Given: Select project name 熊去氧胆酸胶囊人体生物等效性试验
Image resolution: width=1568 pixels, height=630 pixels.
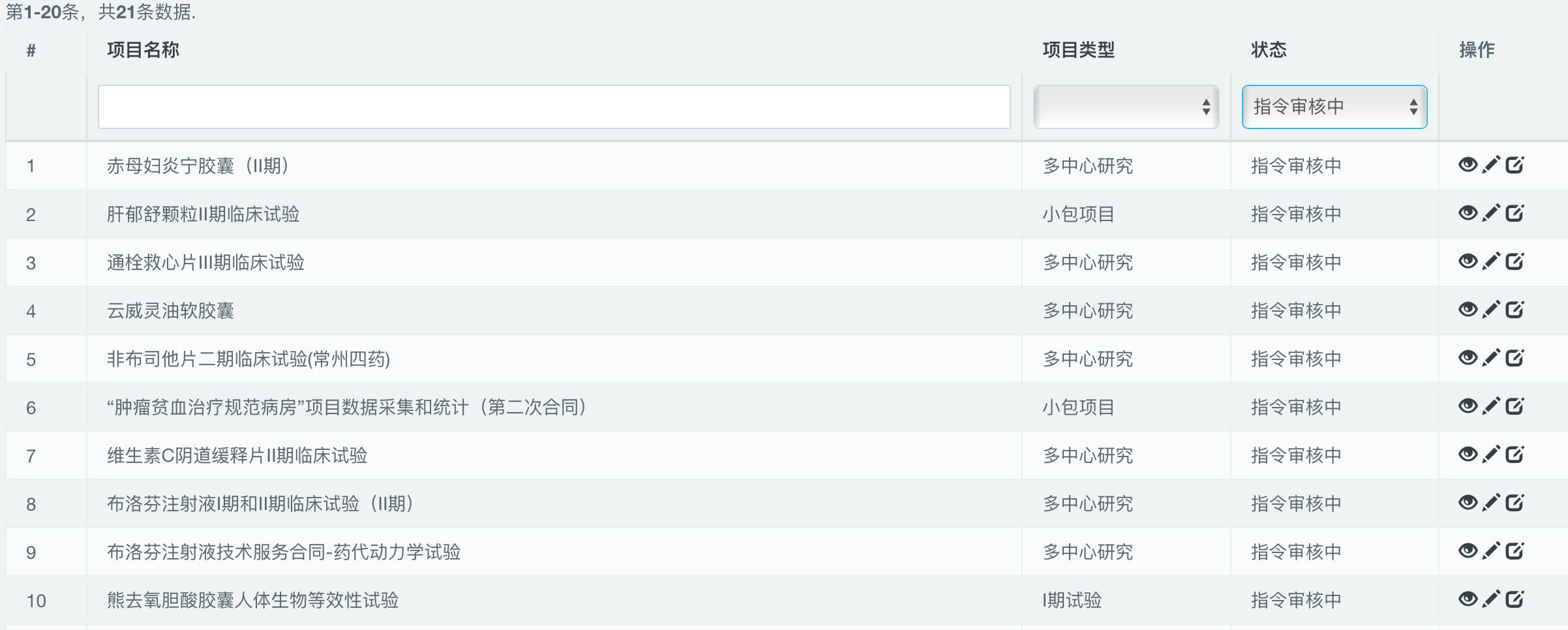Looking at the screenshot, I should (x=252, y=600).
